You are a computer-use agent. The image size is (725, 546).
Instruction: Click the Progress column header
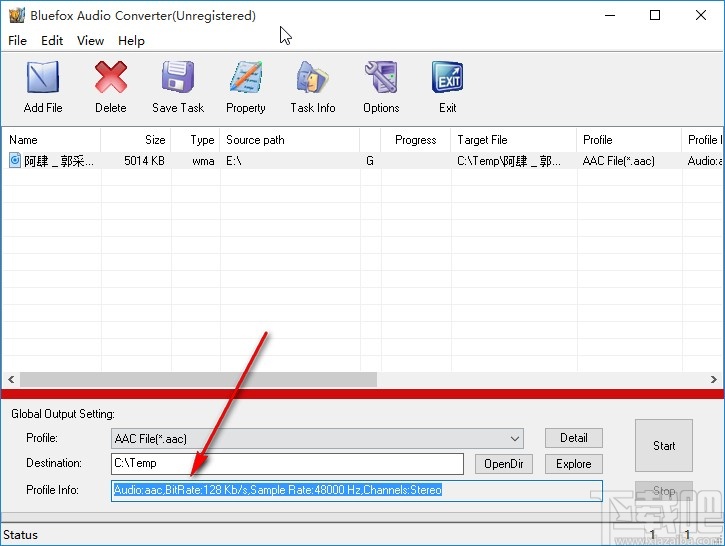pos(415,140)
